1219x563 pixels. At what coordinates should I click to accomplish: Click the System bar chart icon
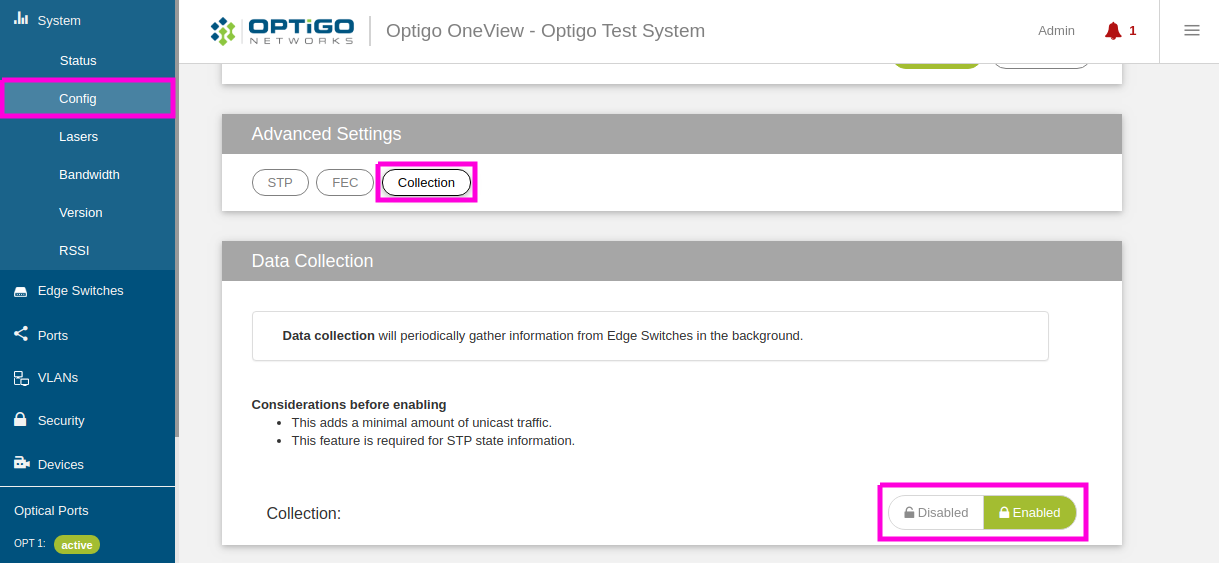tap(21, 19)
